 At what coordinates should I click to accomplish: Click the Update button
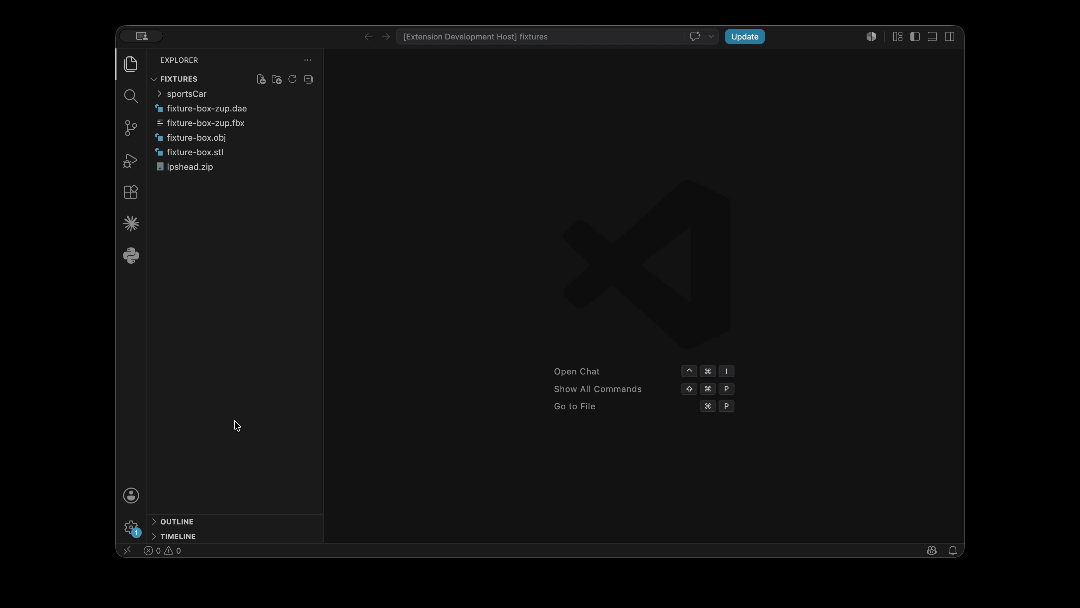(x=745, y=36)
